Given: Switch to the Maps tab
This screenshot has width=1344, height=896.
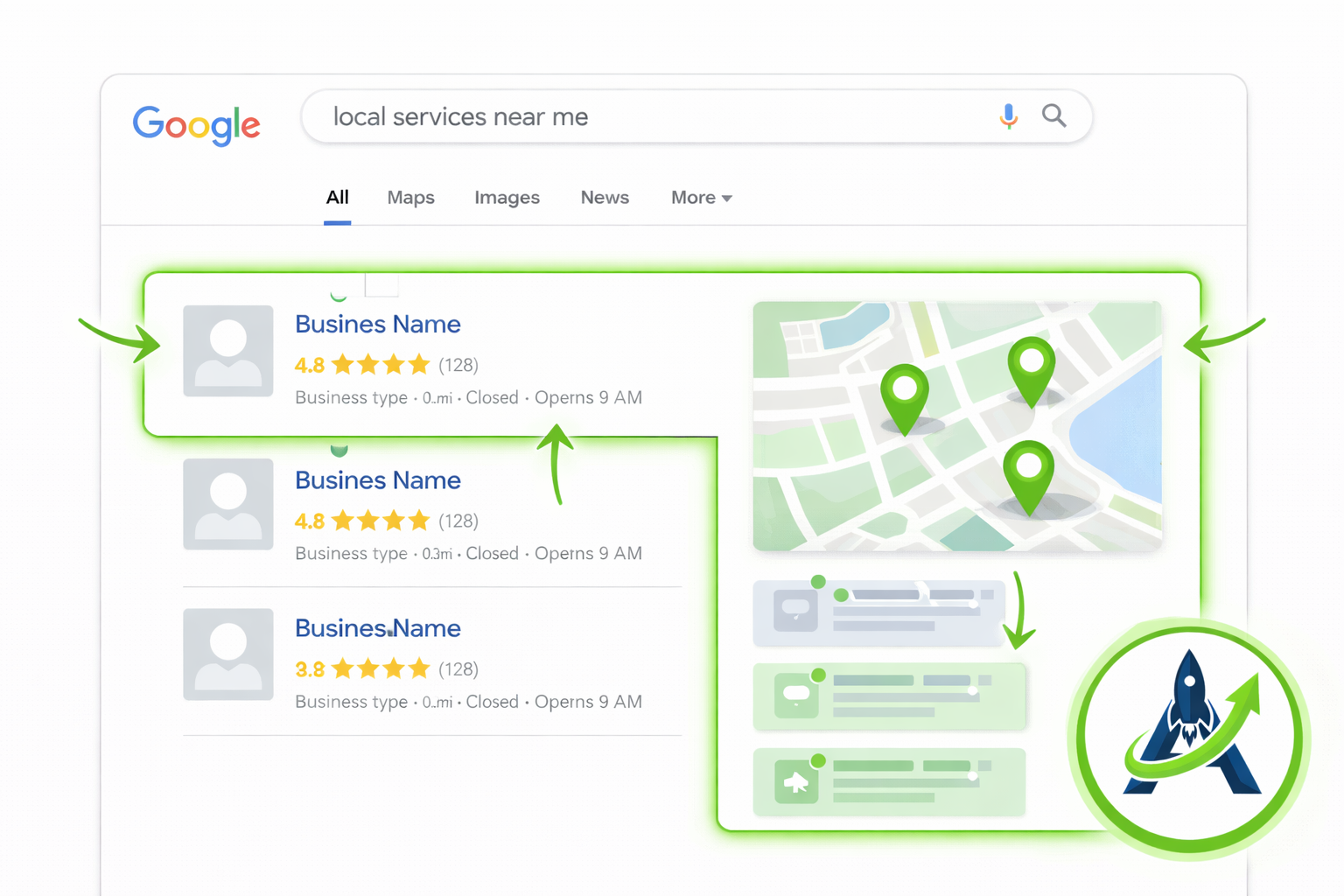Looking at the screenshot, I should [410, 197].
